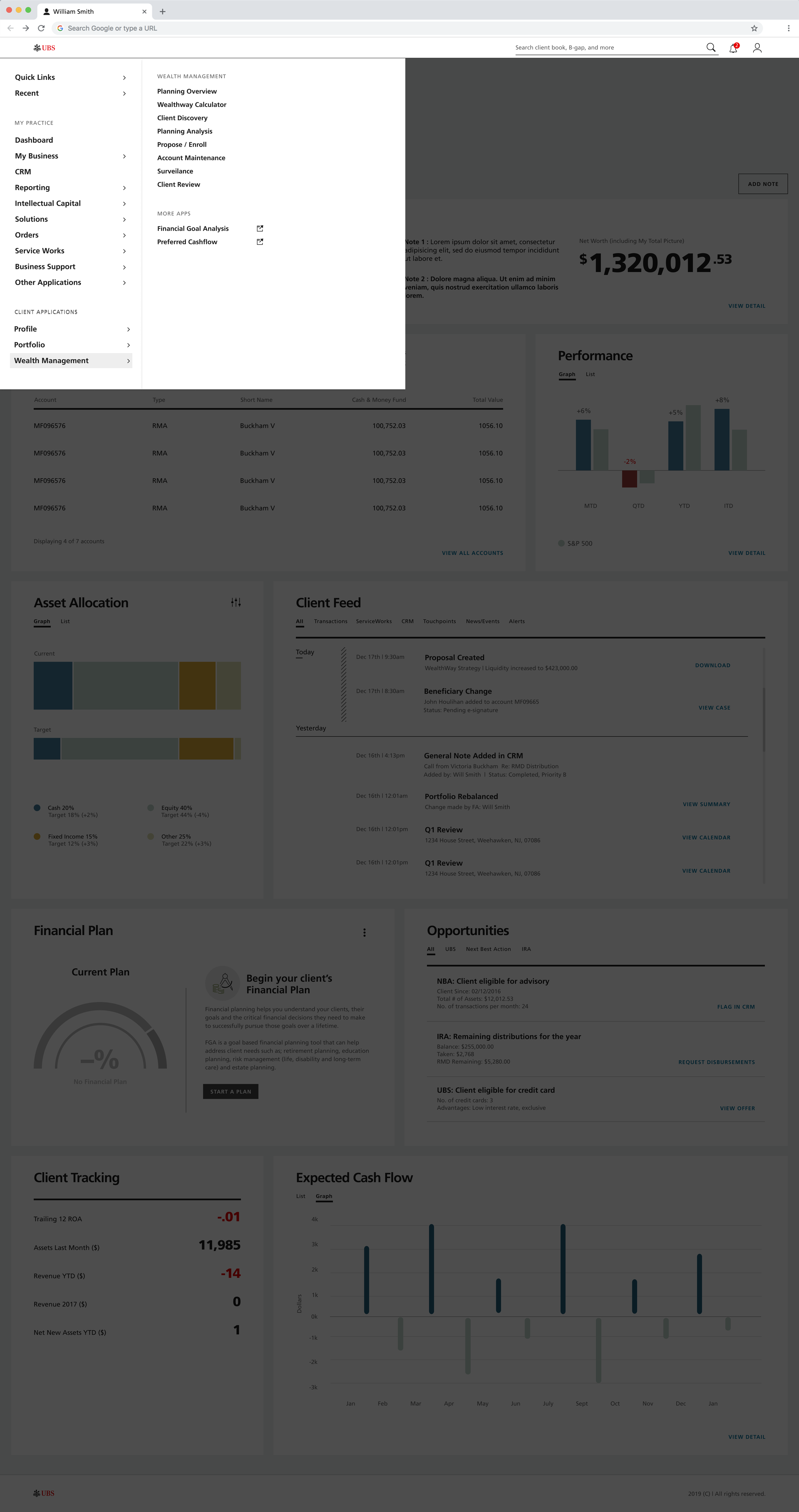This screenshot has width=799, height=1512.
Task: Click the UBS logo in the header
Action: click(x=45, y=48)
